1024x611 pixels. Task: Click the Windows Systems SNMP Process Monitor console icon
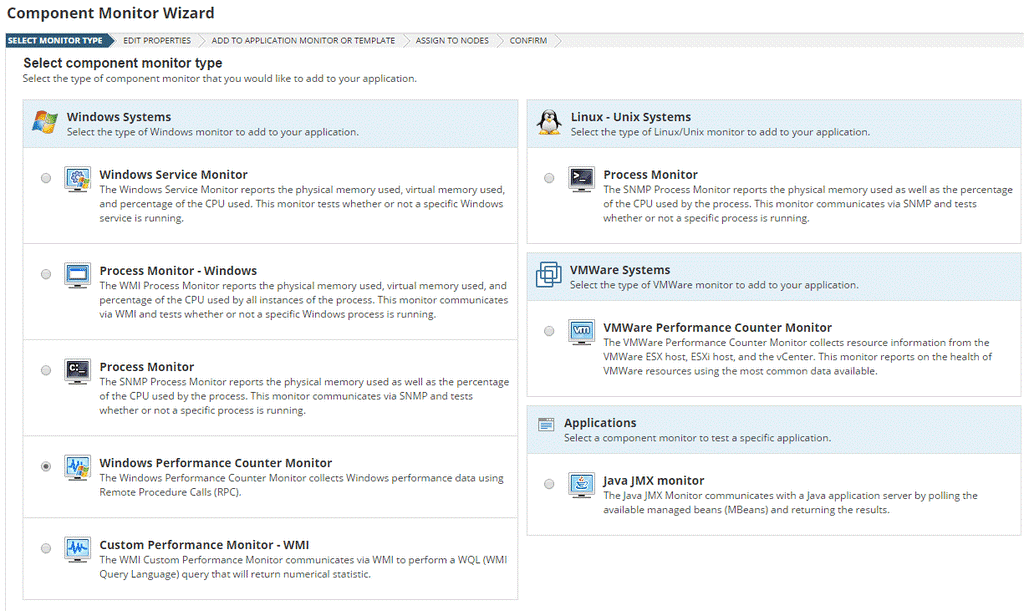pyautogui.click(x=78, y=371)
